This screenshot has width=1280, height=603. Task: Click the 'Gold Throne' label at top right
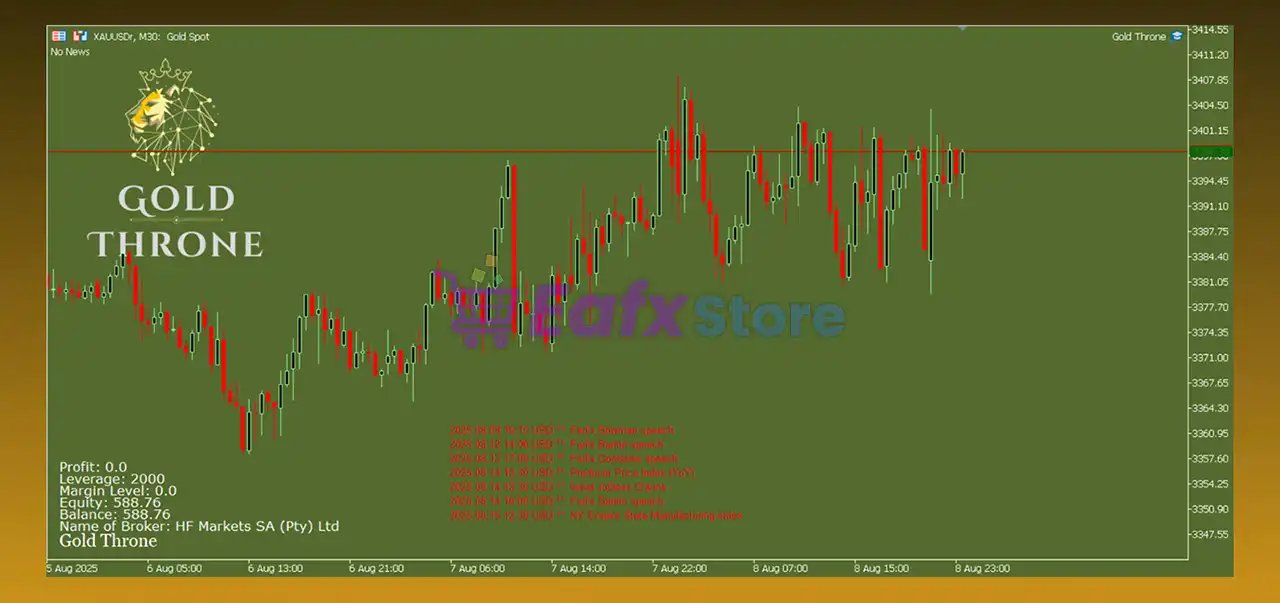point(1139,37)
